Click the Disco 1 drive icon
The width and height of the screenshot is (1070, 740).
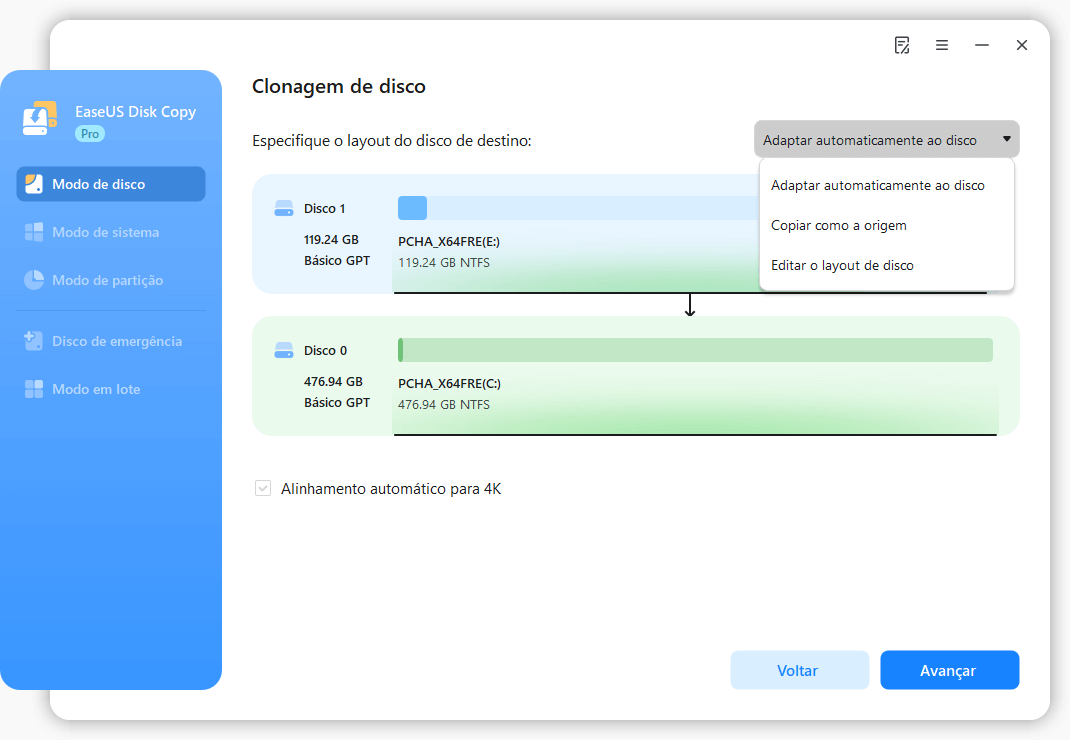tap(284, 209)
